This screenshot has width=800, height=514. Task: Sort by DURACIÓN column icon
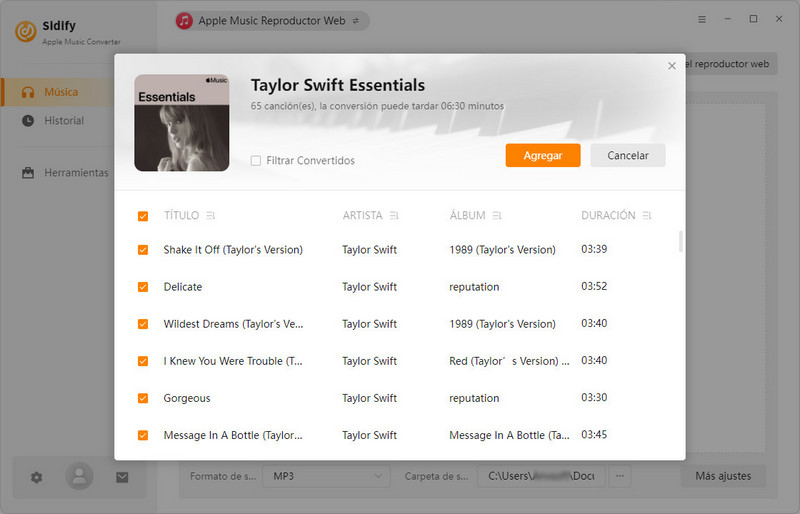pos(647,216)
